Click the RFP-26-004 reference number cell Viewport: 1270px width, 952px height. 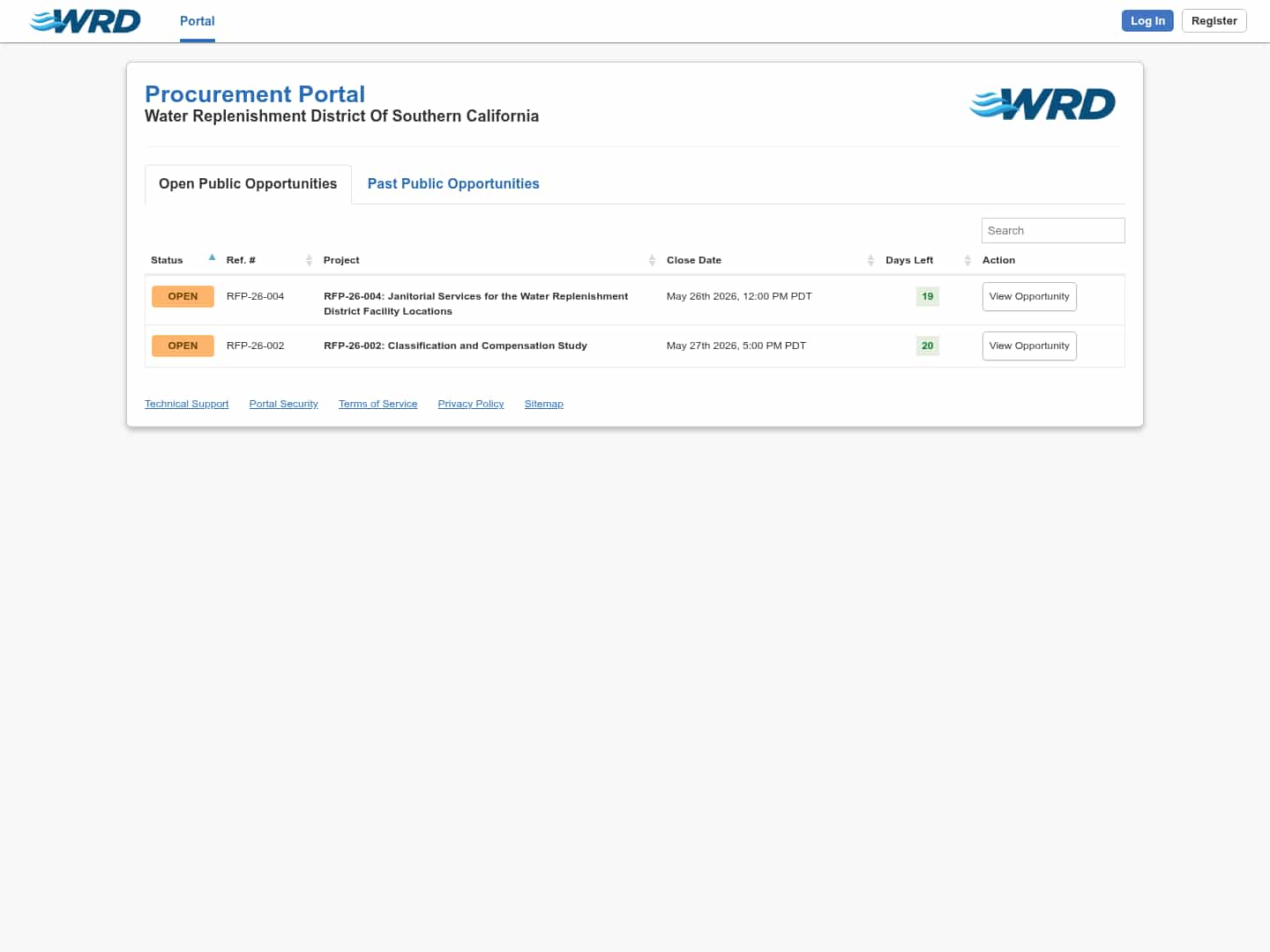coord(256,297)
